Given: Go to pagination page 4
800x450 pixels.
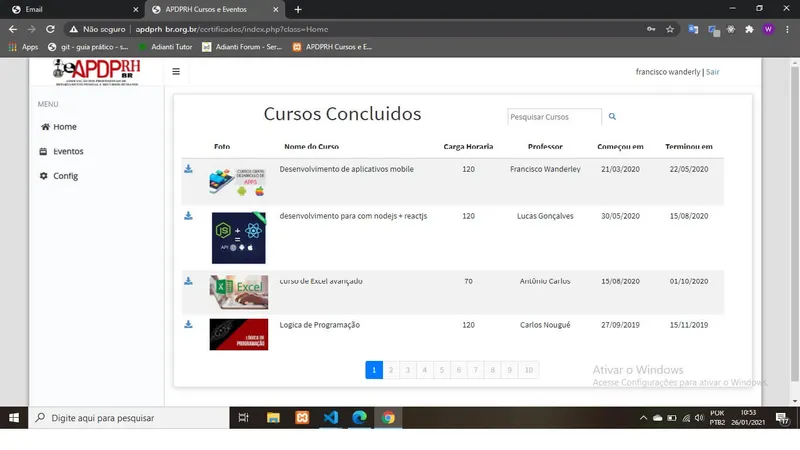Looking at the screenshot, I should click(424, 370).
